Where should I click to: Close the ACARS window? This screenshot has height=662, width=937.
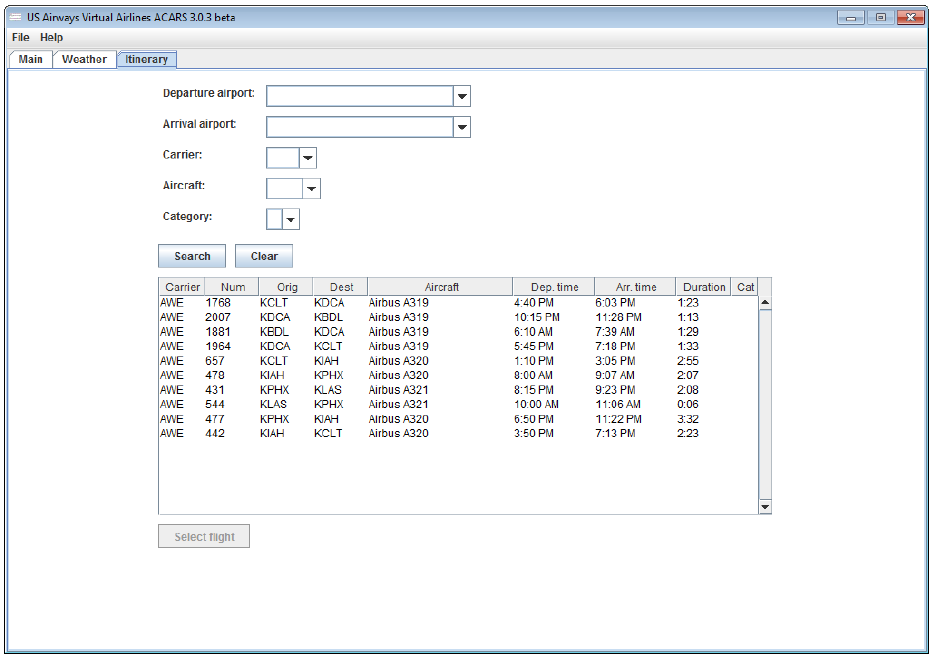pyautogui.click(x=911, y=17)
